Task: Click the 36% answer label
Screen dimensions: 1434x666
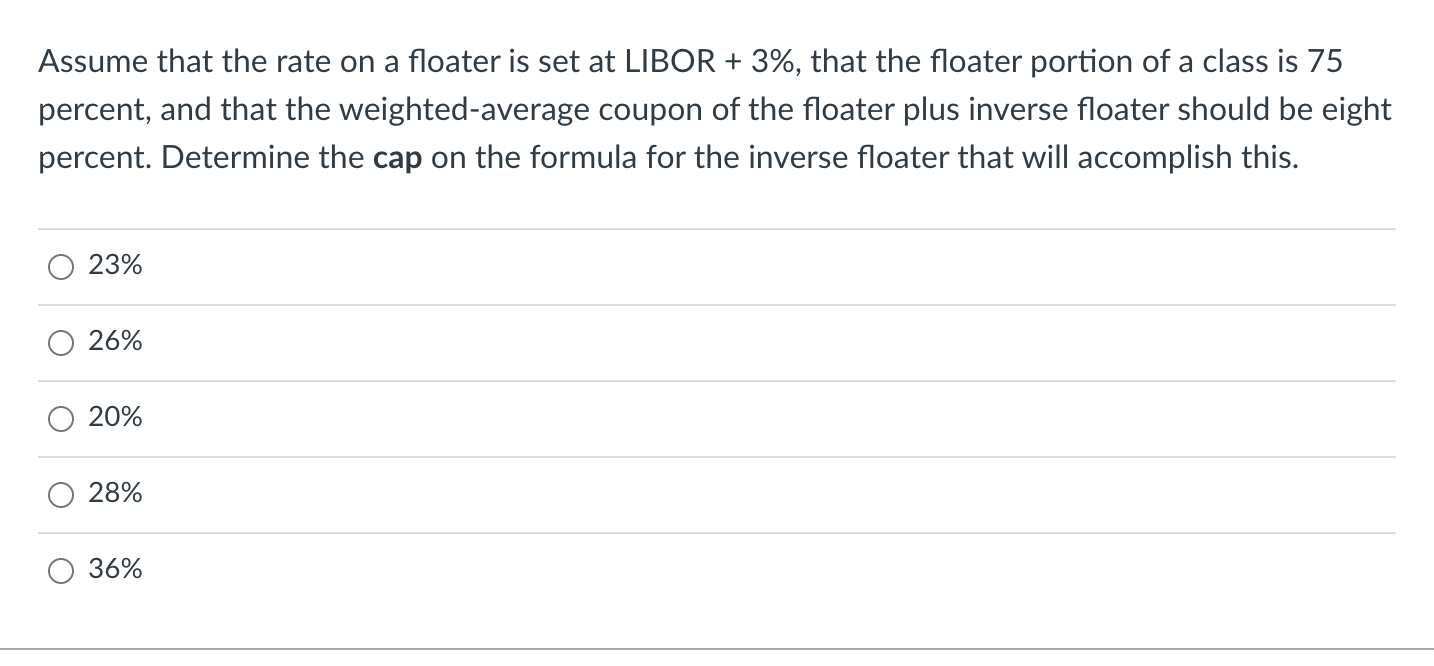Action: tap(115, 570)
